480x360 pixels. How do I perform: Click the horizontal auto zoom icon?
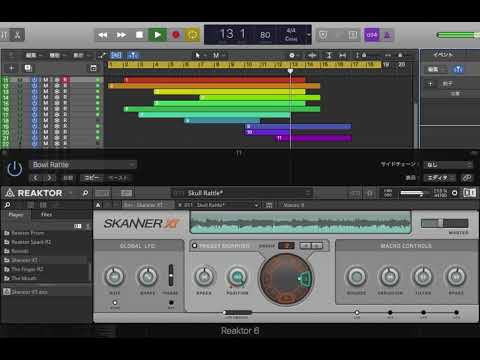(x=343, y=55)
